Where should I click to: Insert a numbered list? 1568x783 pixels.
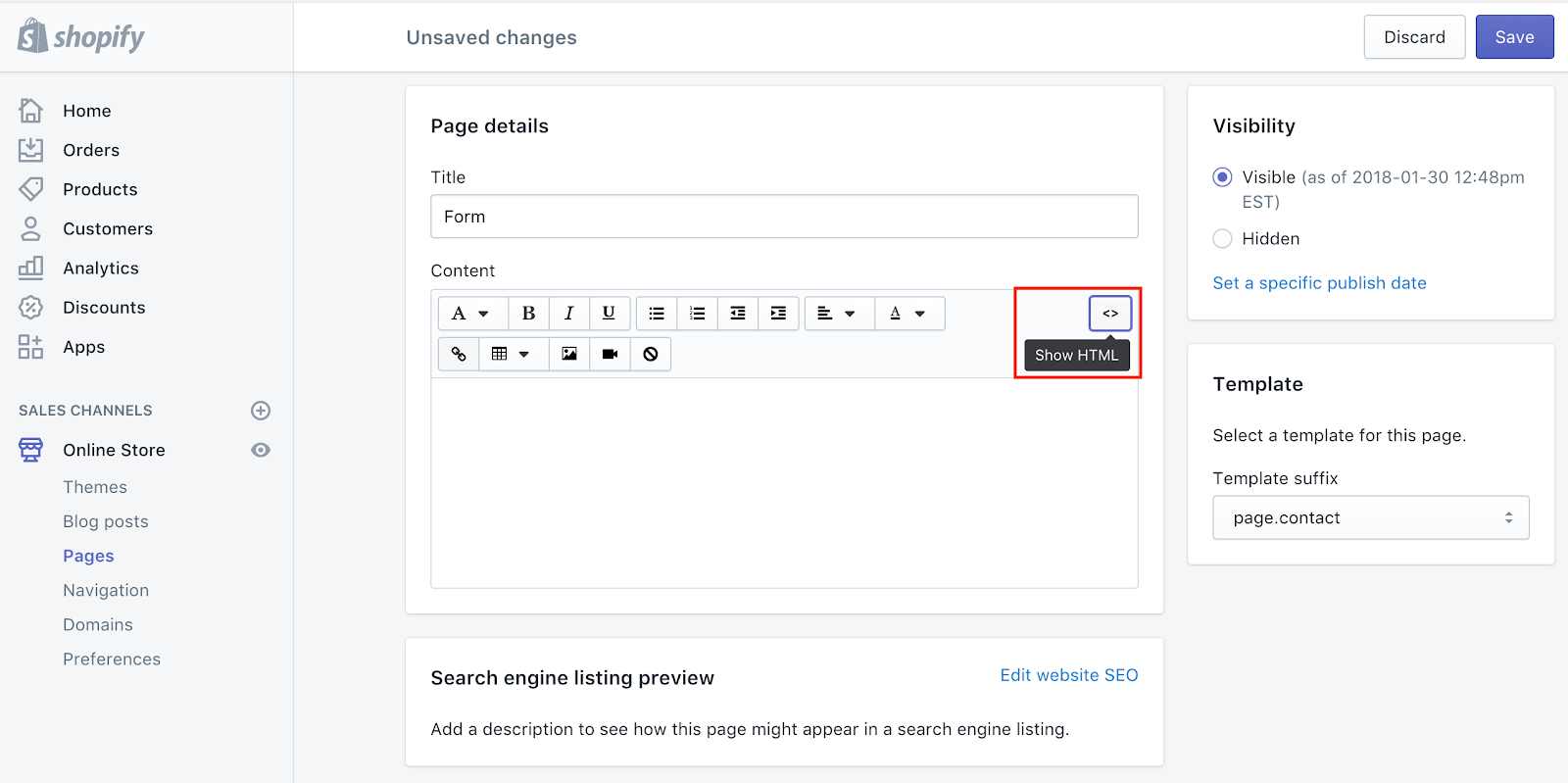pyautogui.click(x=697, y=314)
